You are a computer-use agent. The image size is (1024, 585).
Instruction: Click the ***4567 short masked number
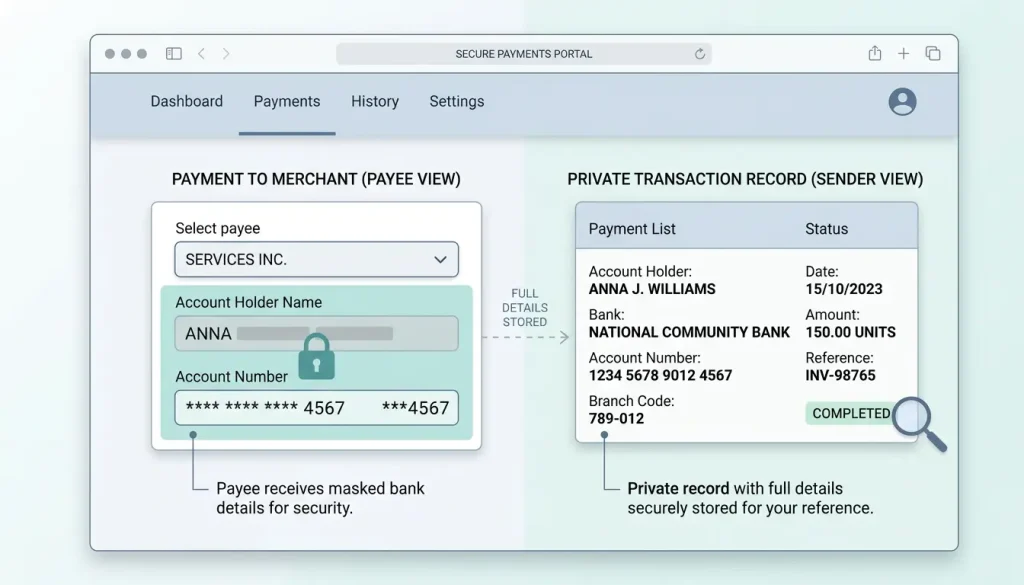click(415, 408)
